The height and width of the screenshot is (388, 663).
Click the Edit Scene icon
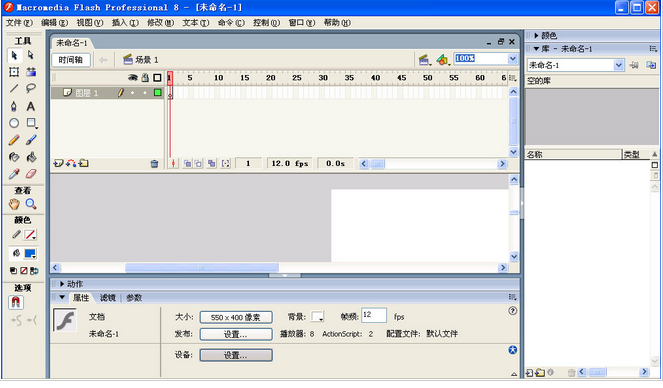pos(424,60)
